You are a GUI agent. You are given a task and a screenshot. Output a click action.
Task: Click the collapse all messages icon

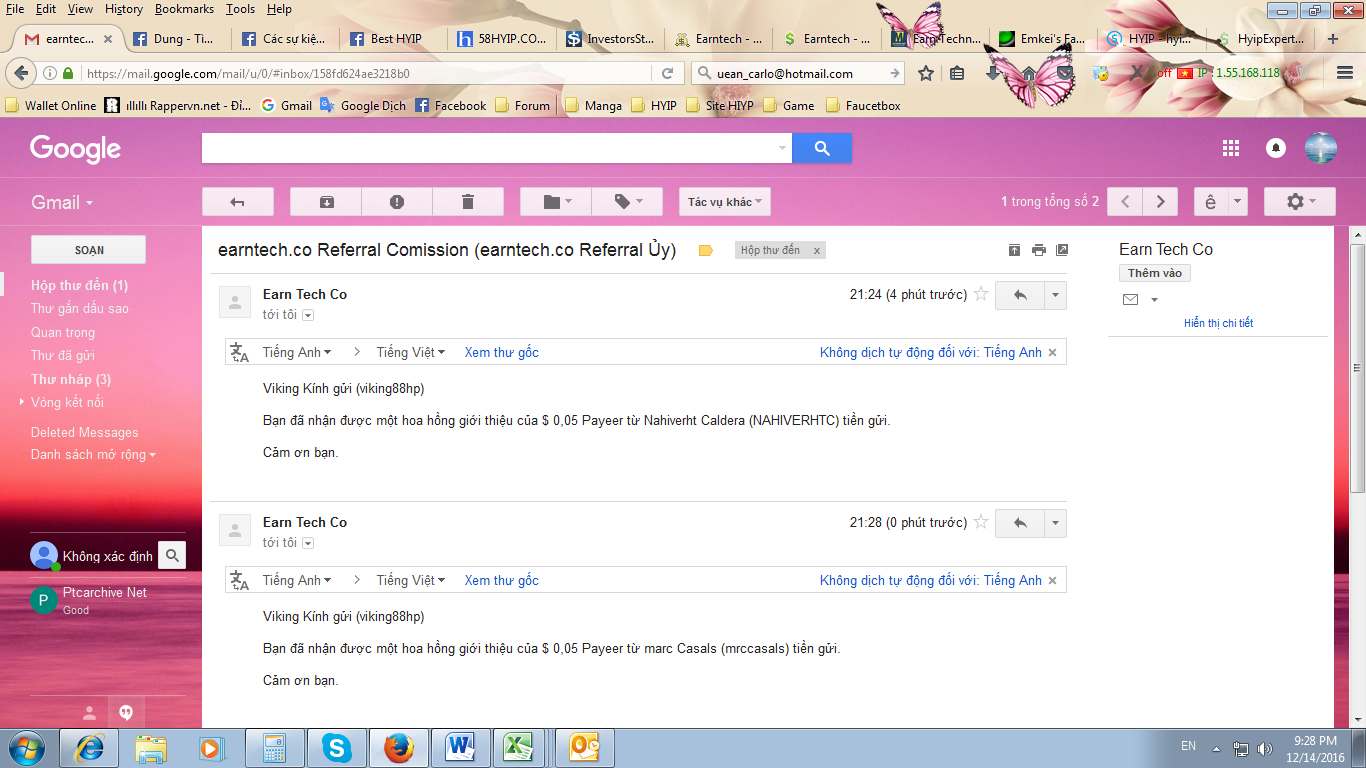tap(1015, 250)
